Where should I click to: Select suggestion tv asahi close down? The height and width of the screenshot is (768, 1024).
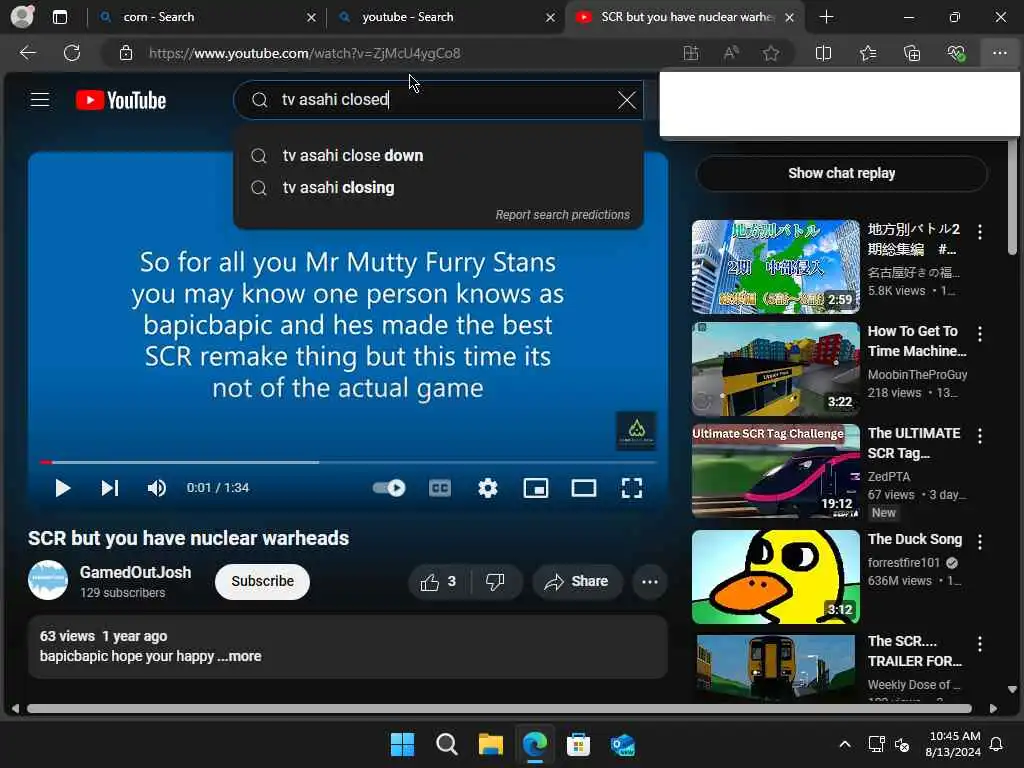[438, 155]
